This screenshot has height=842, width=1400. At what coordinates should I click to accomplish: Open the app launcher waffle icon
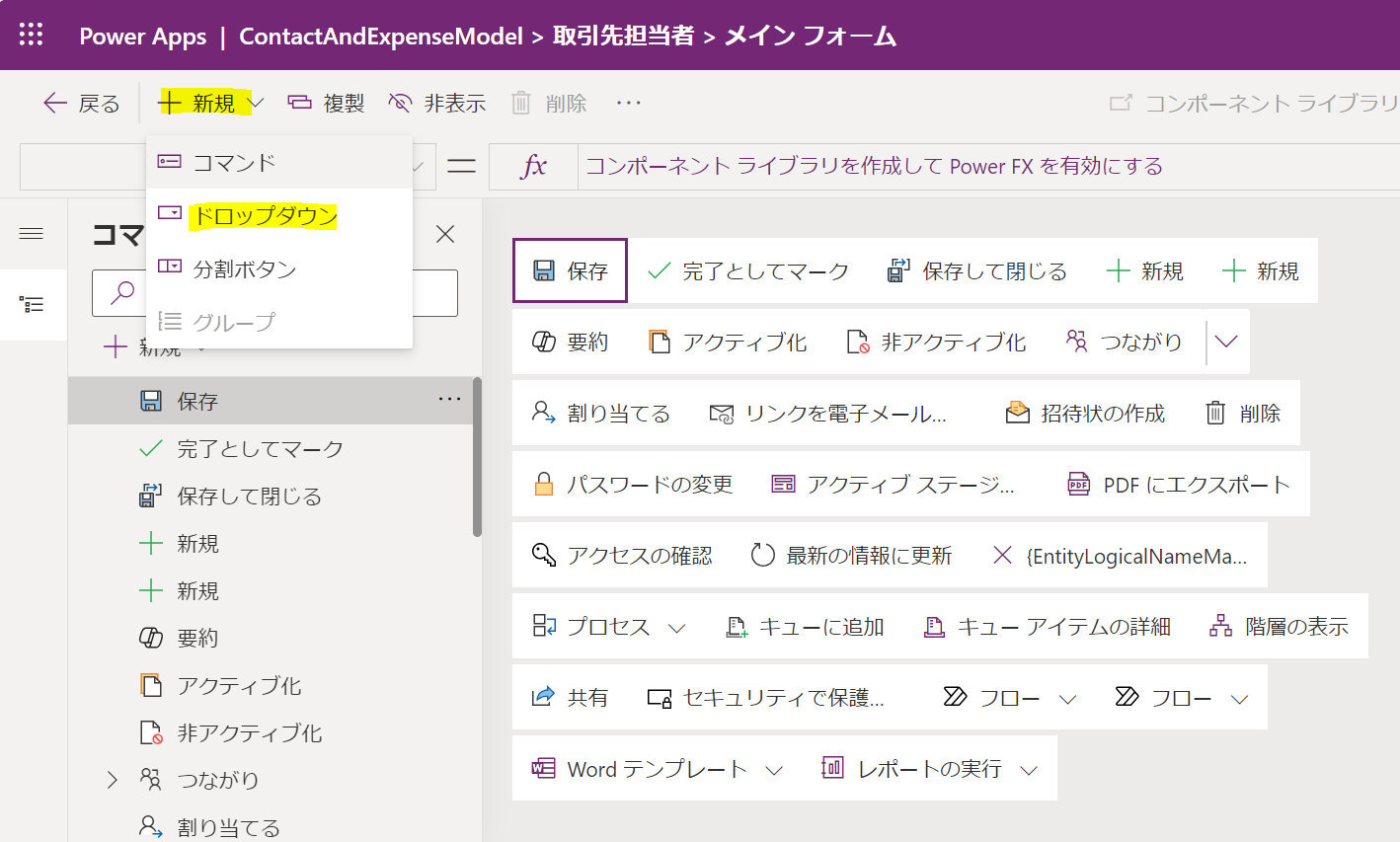(31, 35)
